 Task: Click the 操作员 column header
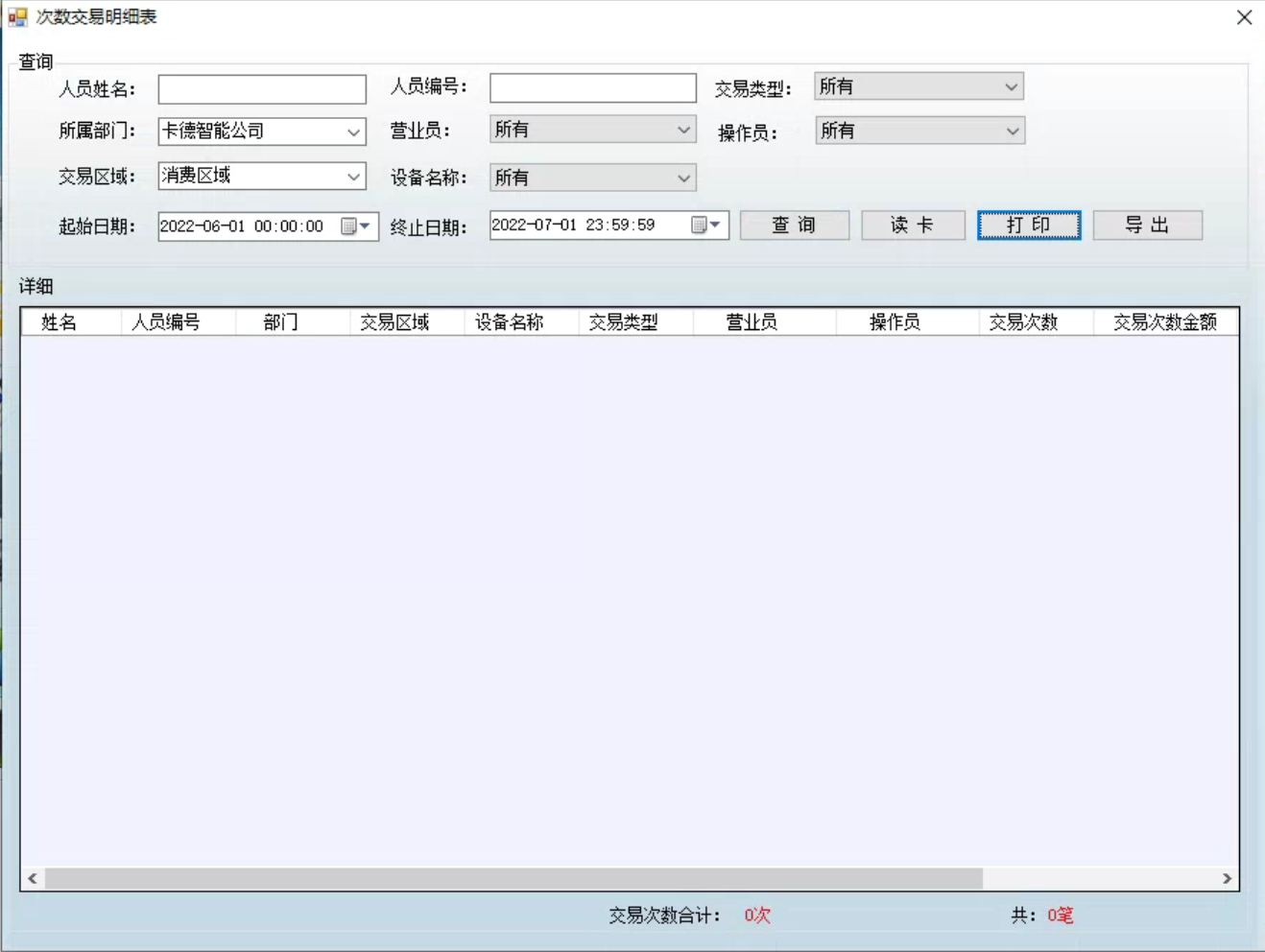coord(907,322)
